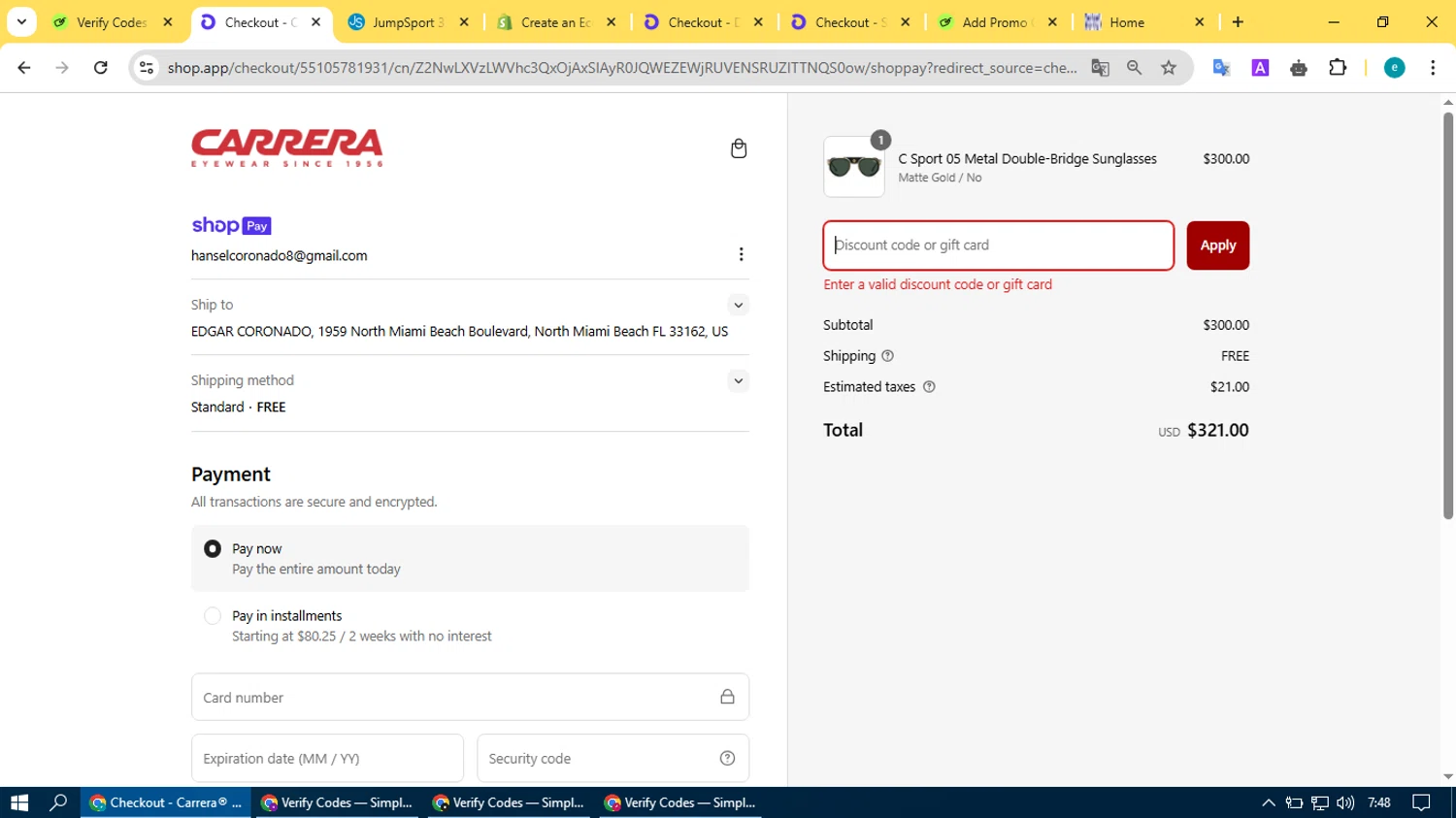This screenshot has width=1456, height=818.
Task: Click the Shipping help question mark icon
Action: click(887, 356)
